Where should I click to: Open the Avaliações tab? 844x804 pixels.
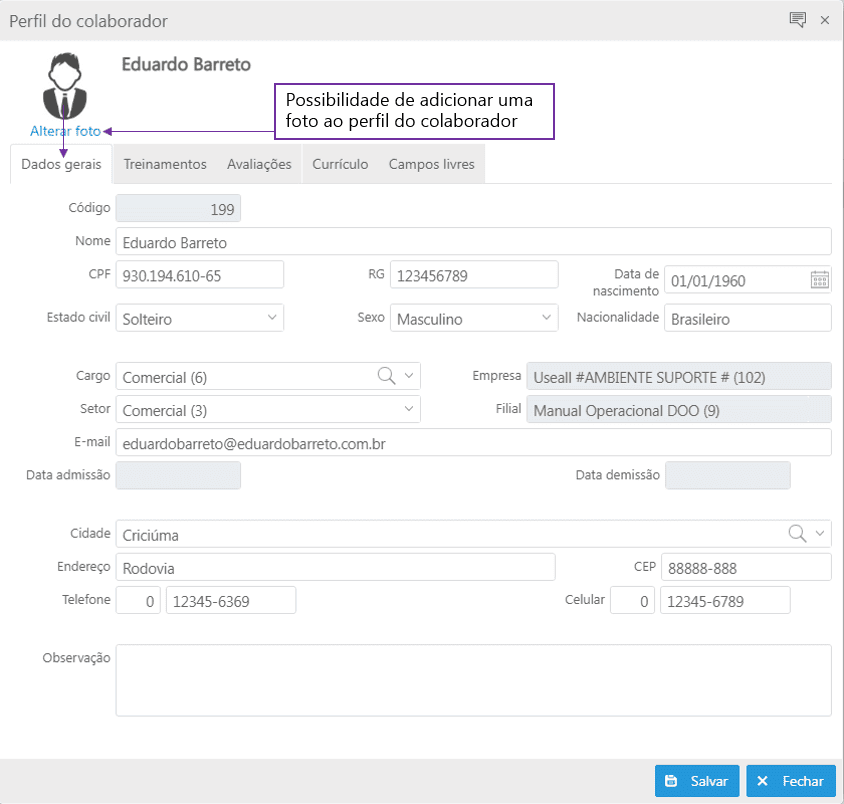coord(259,164)
